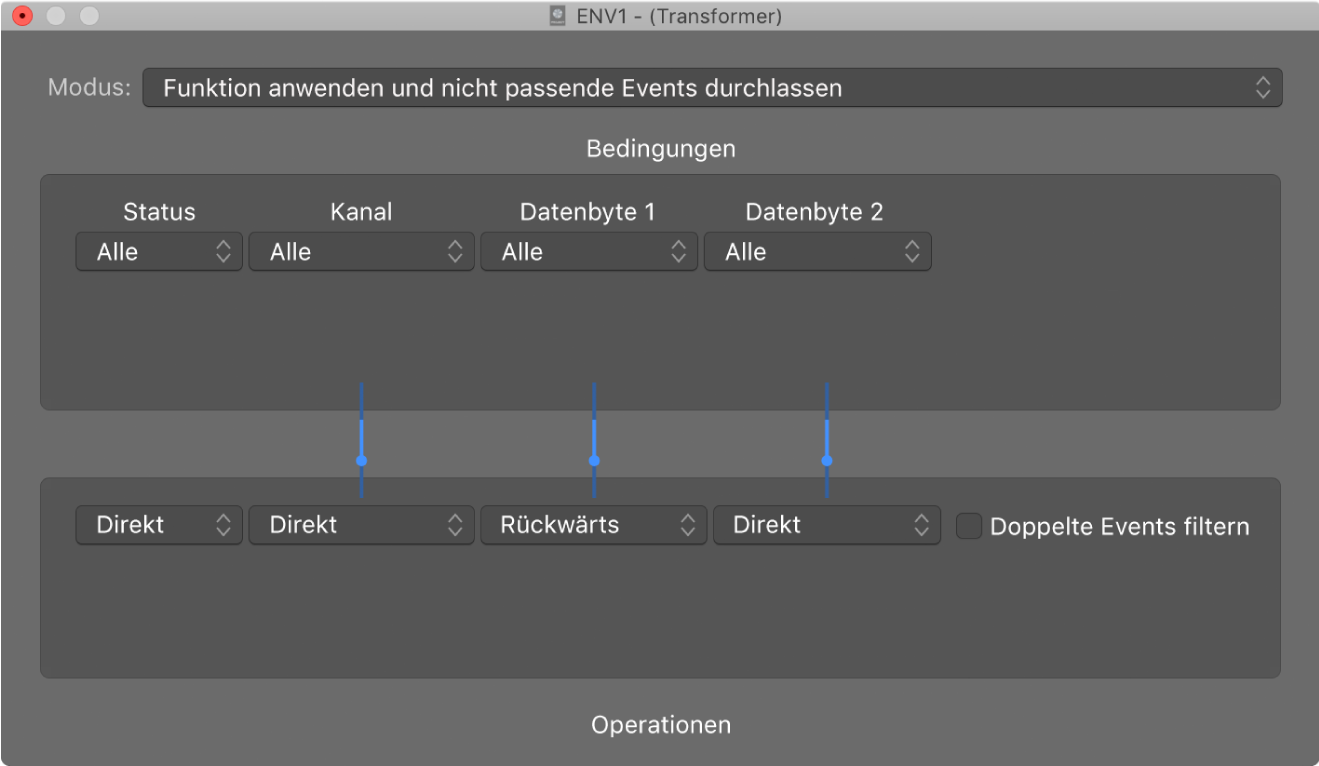
Task: Open the Kanal condition dropdown
Action: [x=361, y=252]
